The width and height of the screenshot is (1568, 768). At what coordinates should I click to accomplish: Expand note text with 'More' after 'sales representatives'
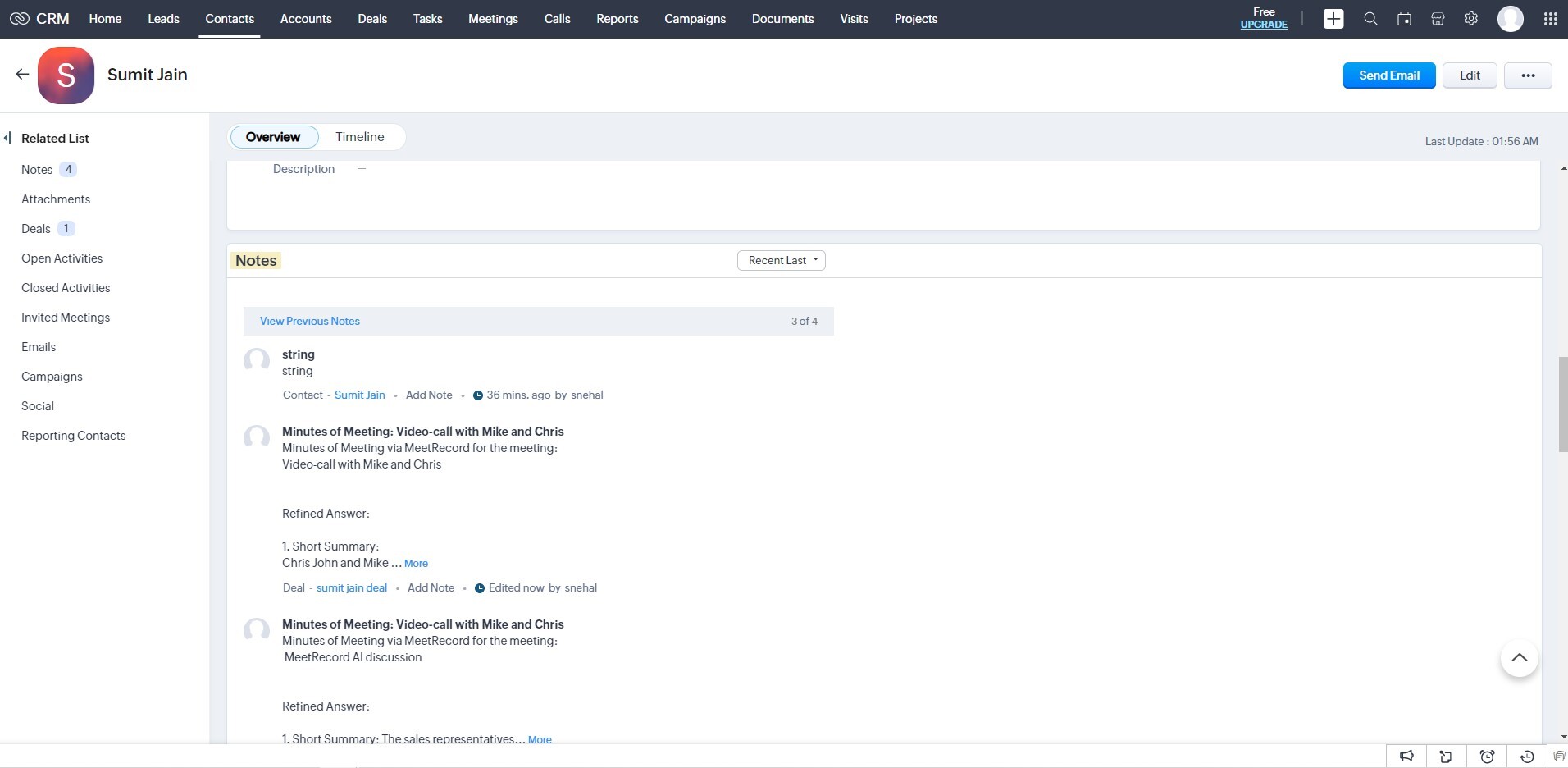point(540,739)
